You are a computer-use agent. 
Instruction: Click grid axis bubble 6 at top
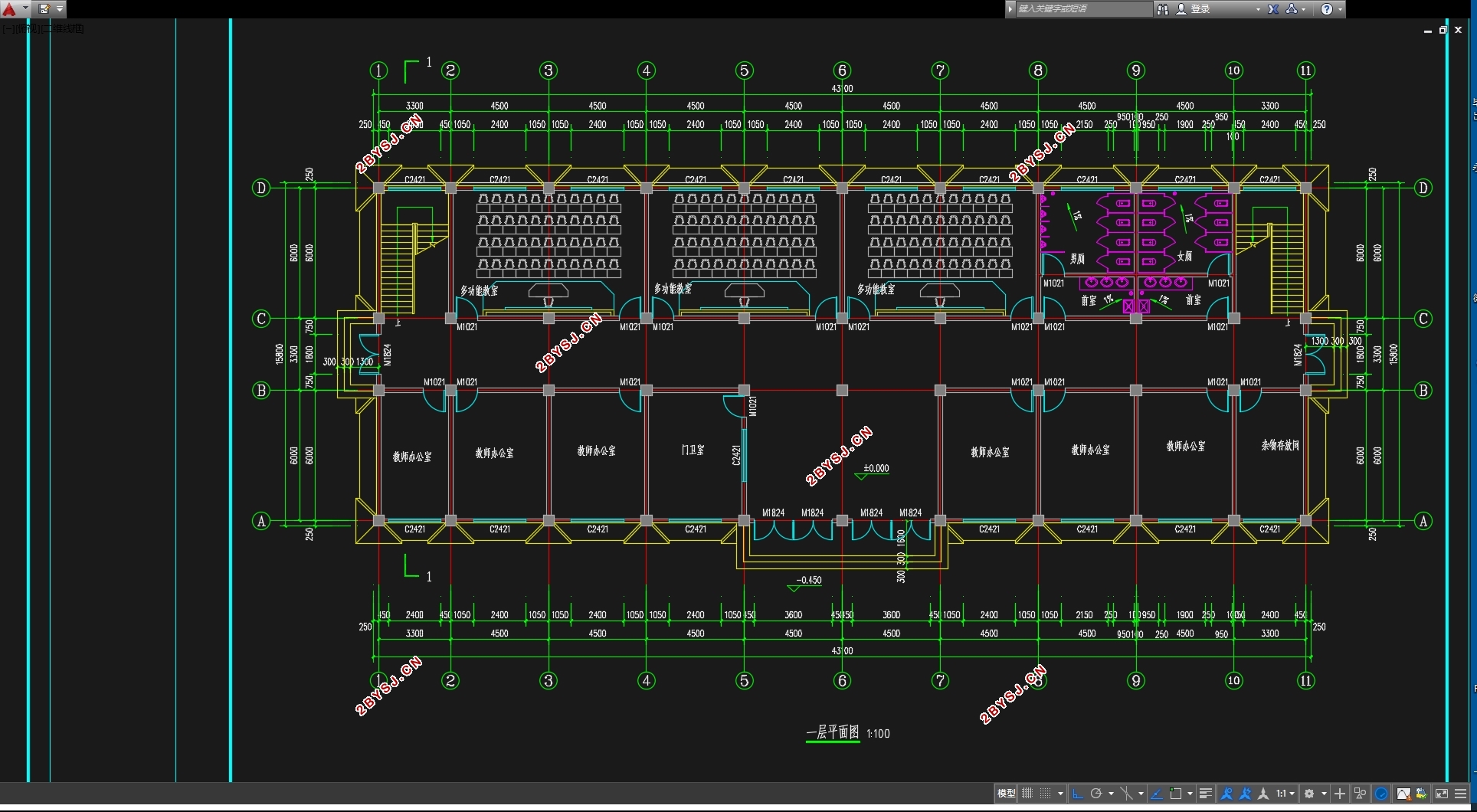(x=842, y=70)
